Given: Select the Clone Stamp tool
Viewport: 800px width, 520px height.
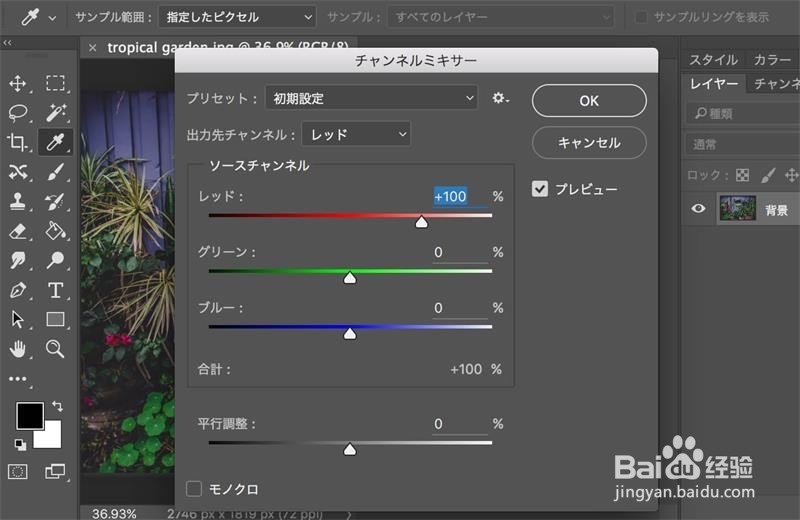Looking at the screenshot, I should (x=18, y=202).
